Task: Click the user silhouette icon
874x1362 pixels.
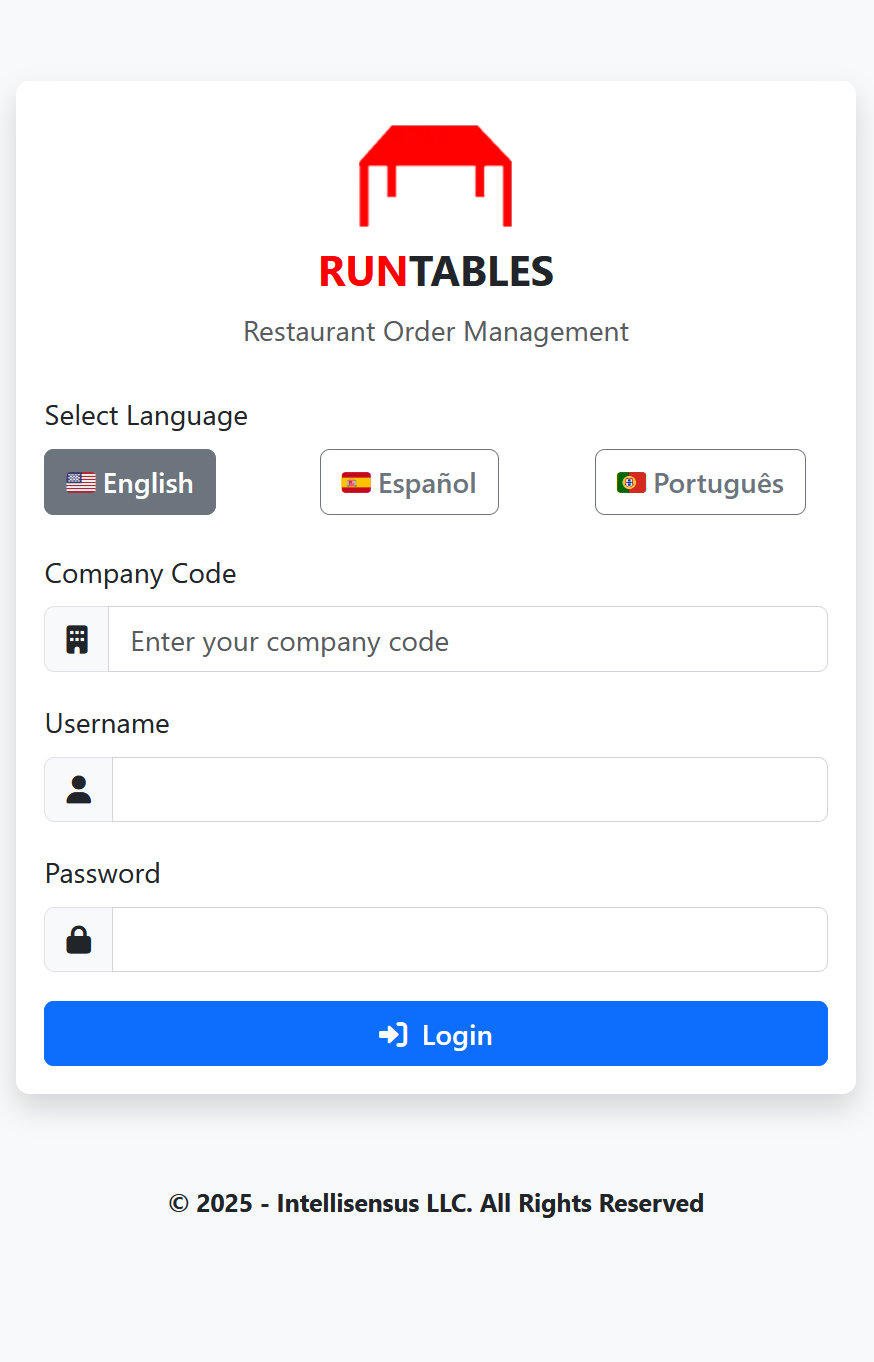Action: point(79,790)
